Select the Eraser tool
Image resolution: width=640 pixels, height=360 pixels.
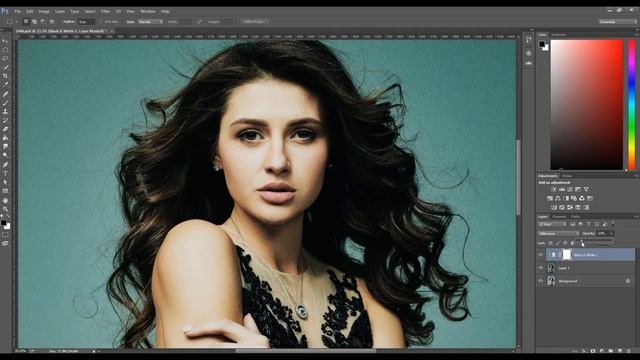(5, 129)
